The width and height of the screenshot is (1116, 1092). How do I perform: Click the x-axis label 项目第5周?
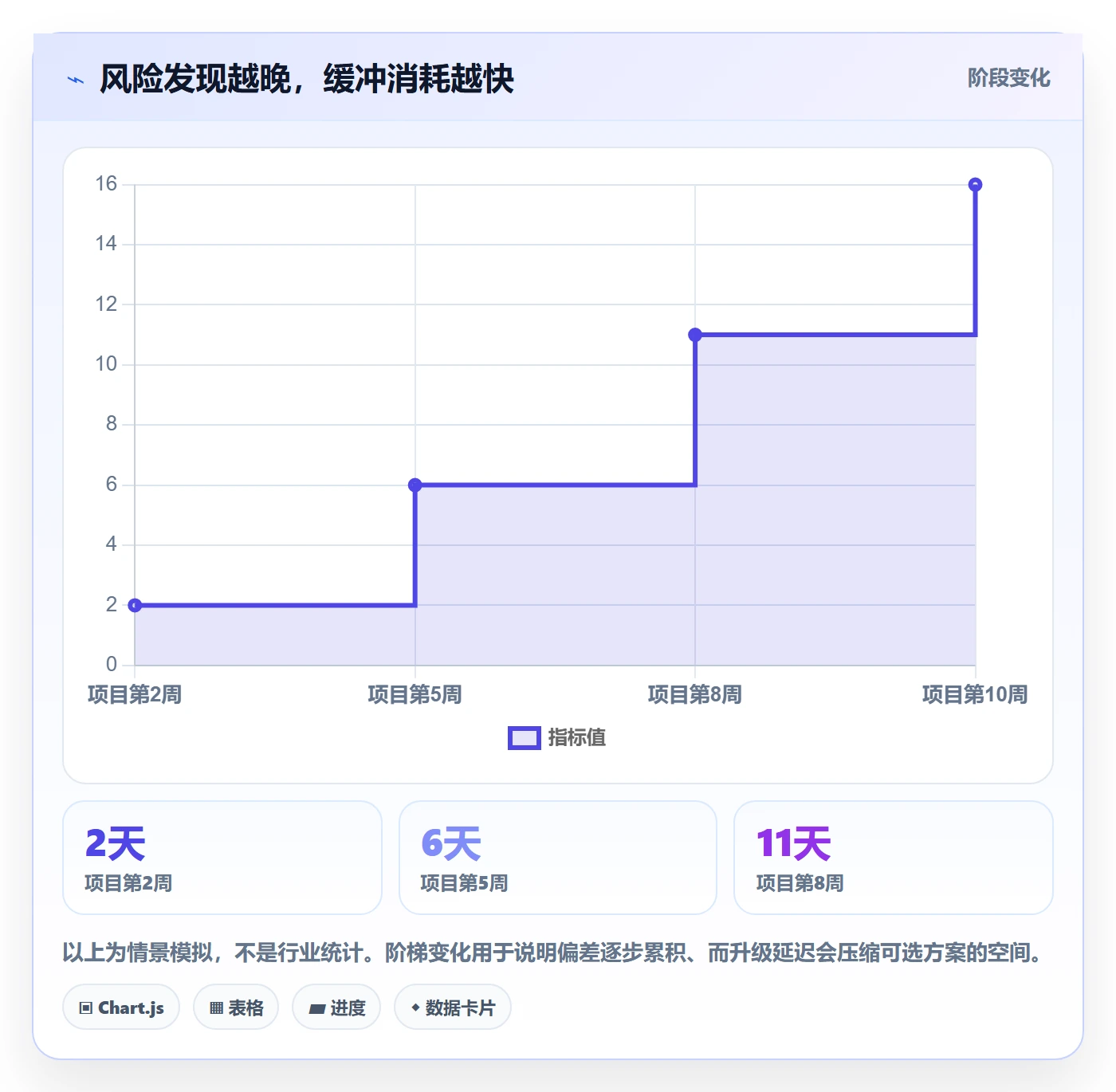tap(415, 695)
